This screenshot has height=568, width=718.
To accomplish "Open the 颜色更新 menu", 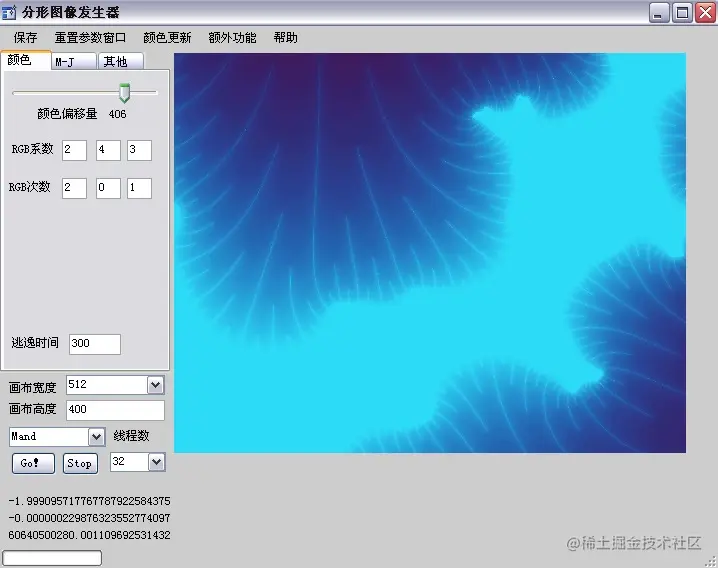I will point(167,38).
